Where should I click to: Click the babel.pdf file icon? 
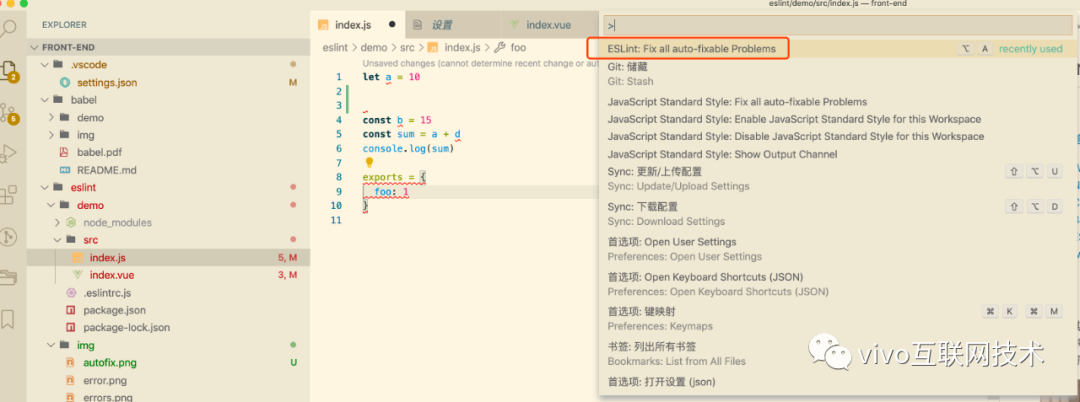pos(65,152)
